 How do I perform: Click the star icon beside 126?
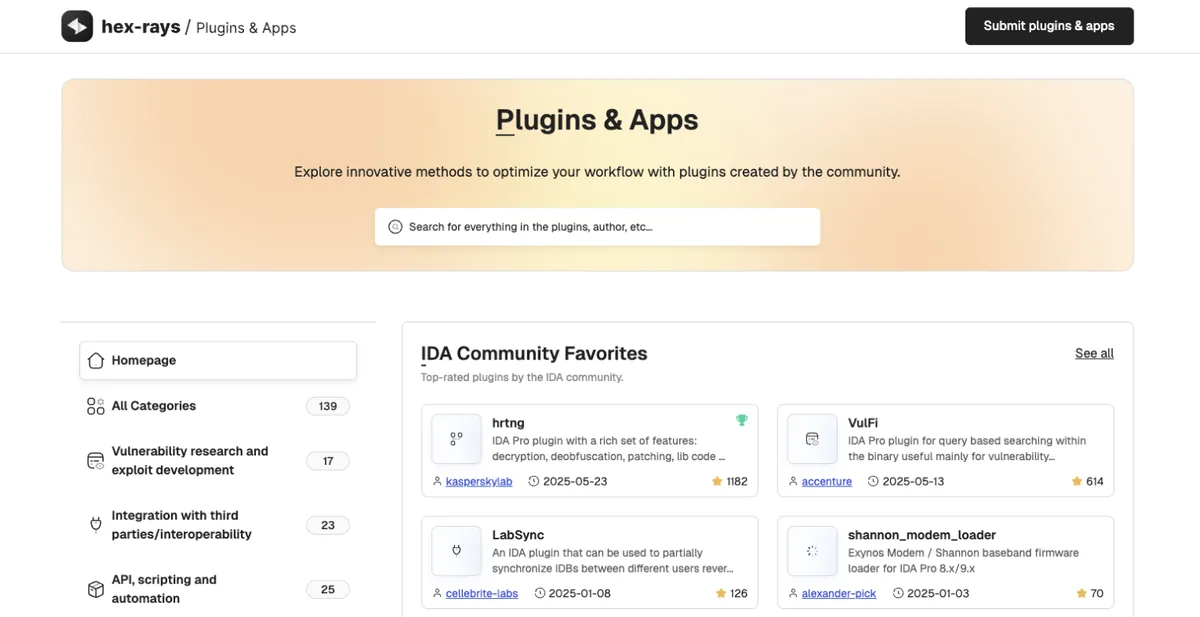[720, 593]
